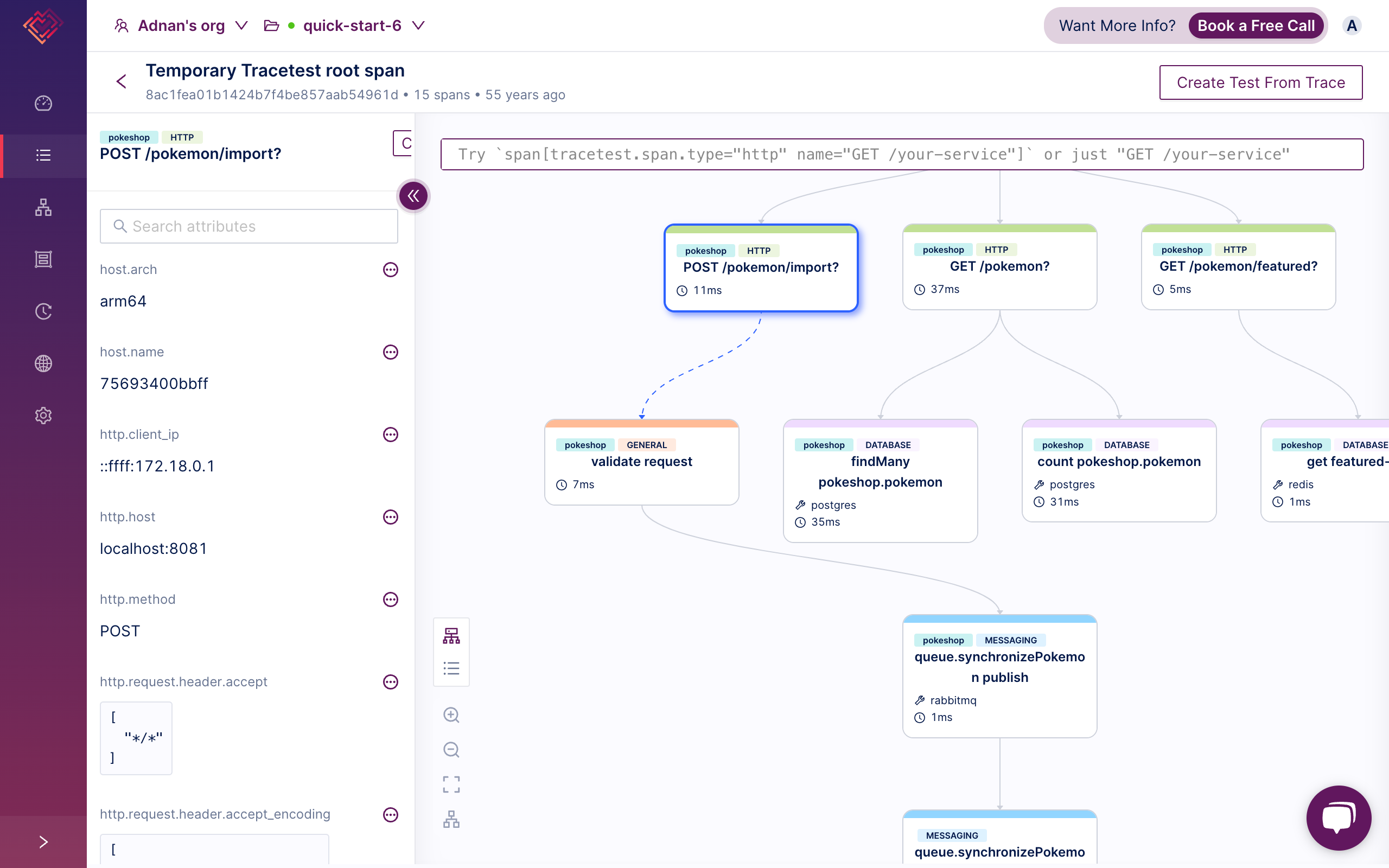The height and width of the screenshot is (868, 1389).
Task: Click the http.request.header.accept_encoding label
Action: click(215, 814)
